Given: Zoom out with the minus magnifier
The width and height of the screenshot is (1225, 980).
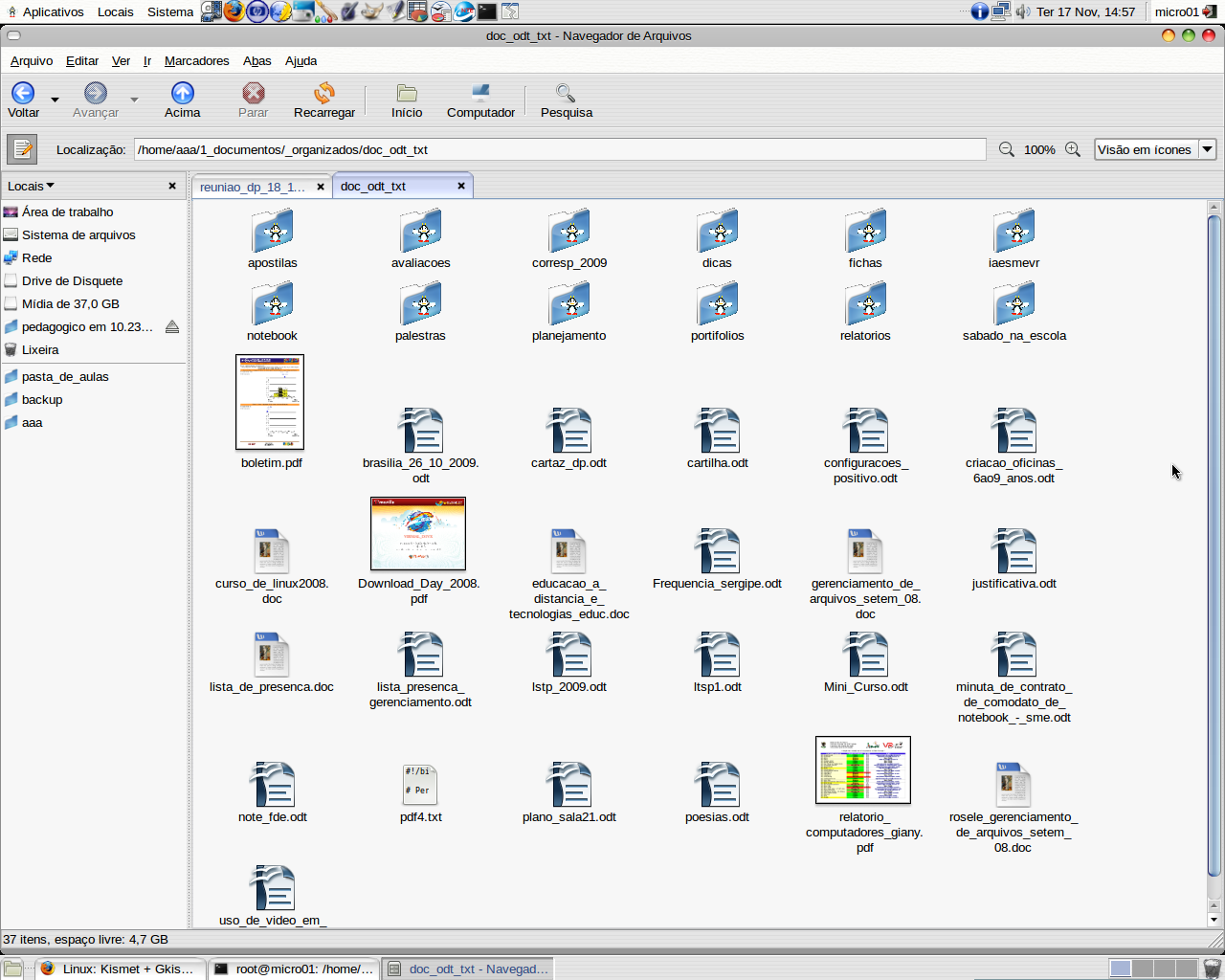Looking at the screenshot, I should tap(1007, 149).
